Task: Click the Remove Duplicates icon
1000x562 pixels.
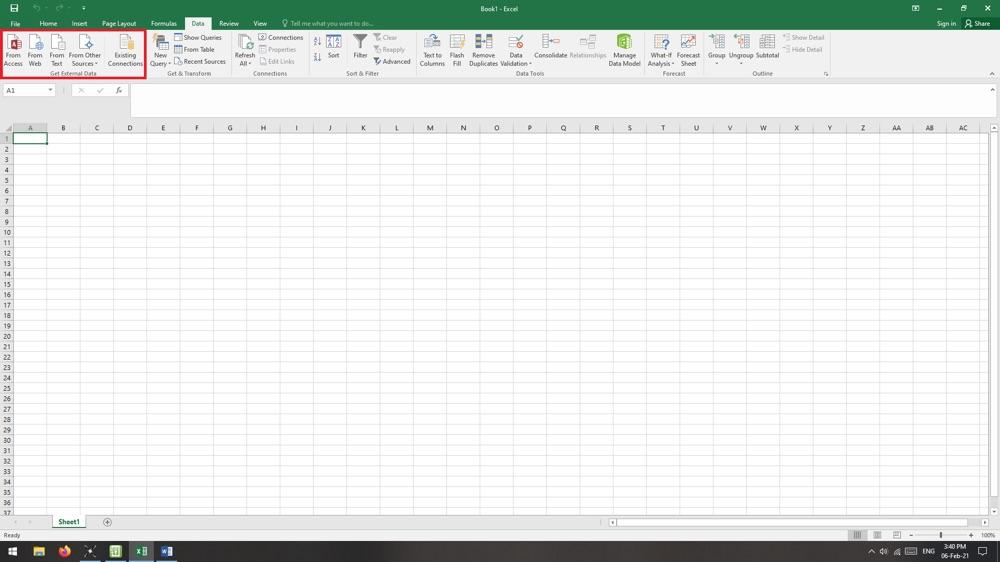Action: (483, 50)
